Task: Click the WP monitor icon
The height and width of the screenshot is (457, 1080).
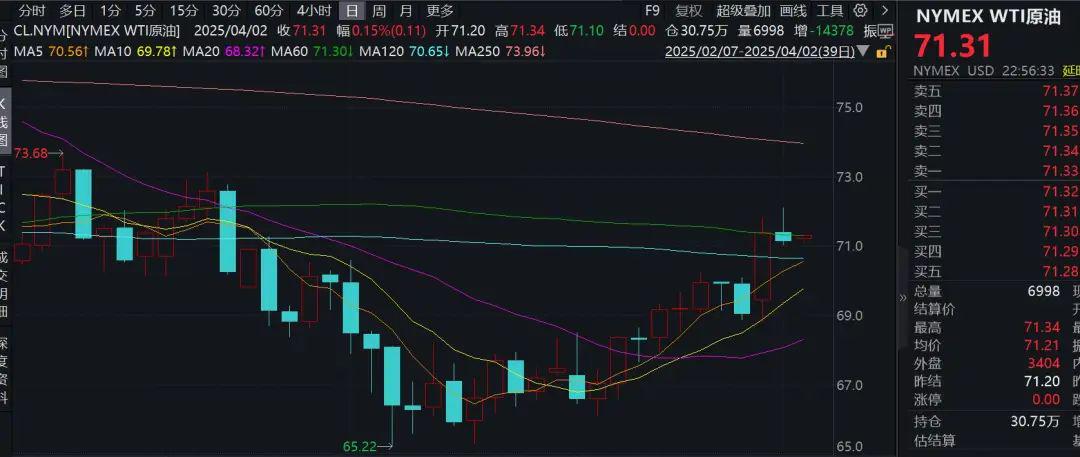Action: tap(886, 30)
